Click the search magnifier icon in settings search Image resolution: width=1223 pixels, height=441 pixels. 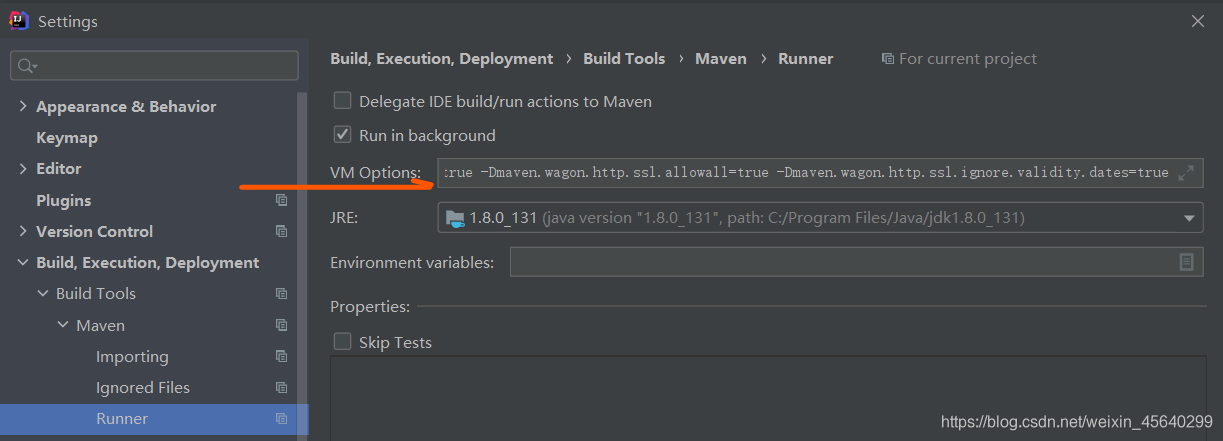pyautogui.click(x=25, y=66)
